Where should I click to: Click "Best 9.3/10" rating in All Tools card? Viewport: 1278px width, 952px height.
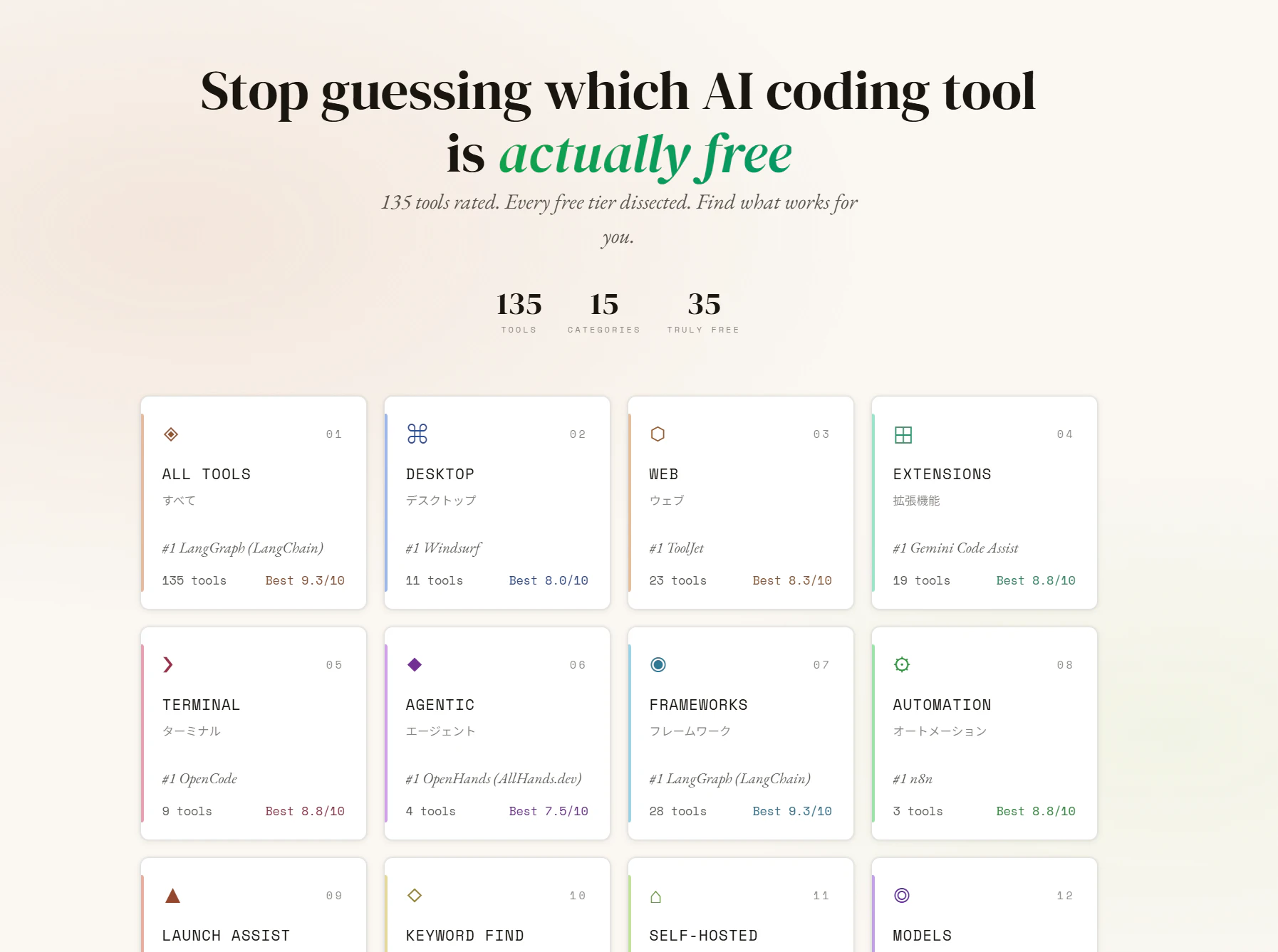pyautogui.click(x=305, y=581)
